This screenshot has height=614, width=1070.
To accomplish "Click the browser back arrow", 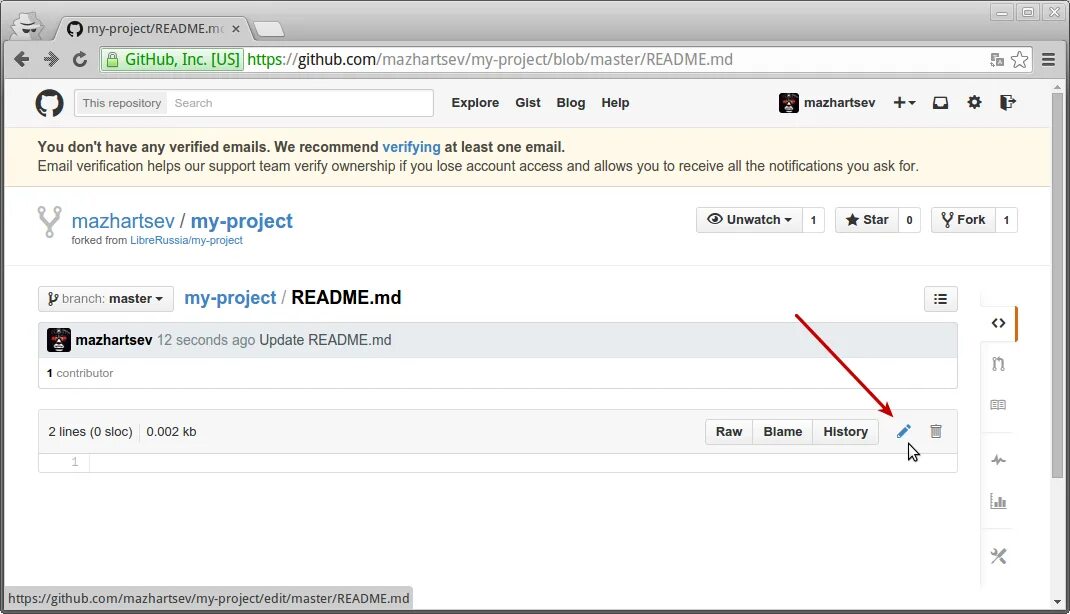I will [x=22, y=59].
